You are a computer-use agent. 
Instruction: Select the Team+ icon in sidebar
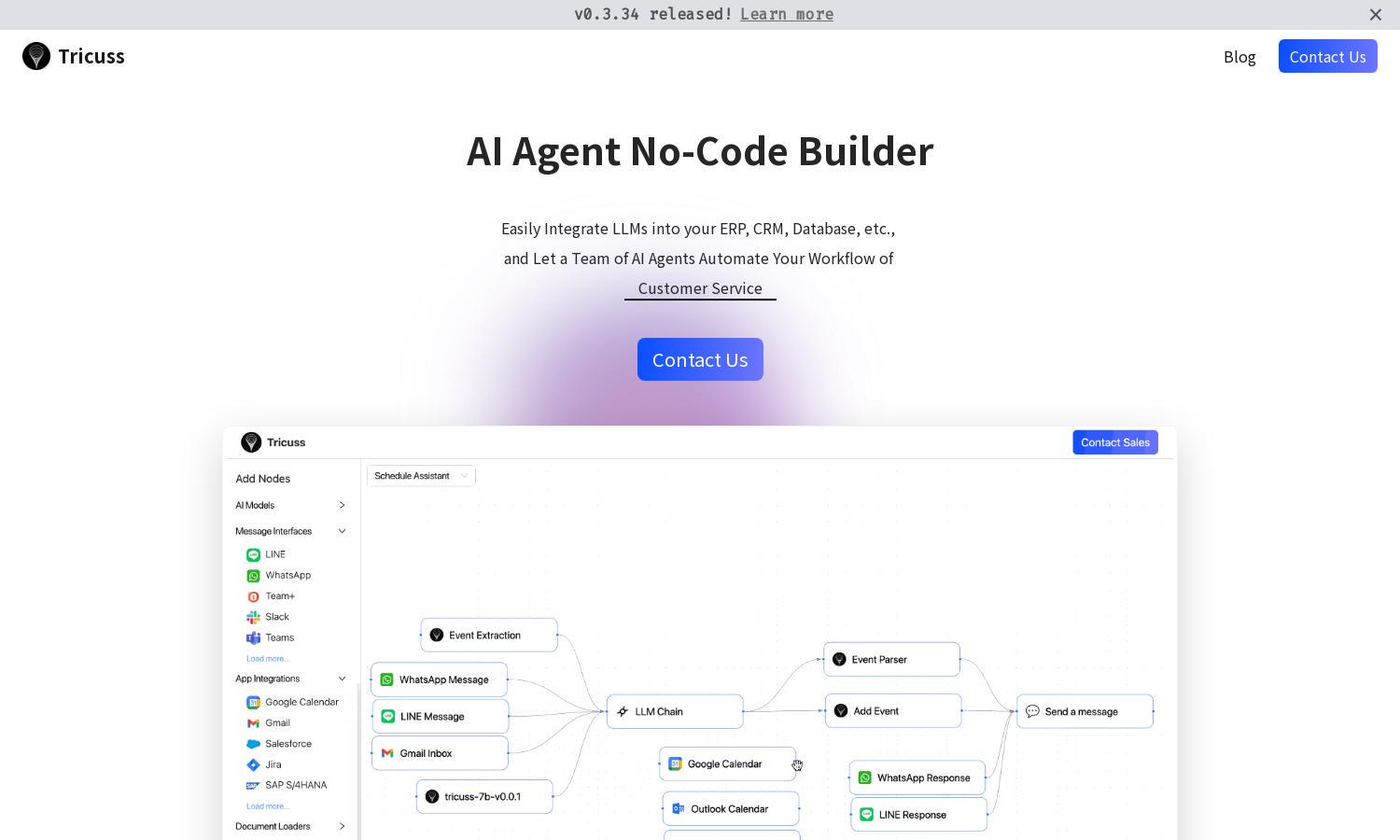(253, 596)
